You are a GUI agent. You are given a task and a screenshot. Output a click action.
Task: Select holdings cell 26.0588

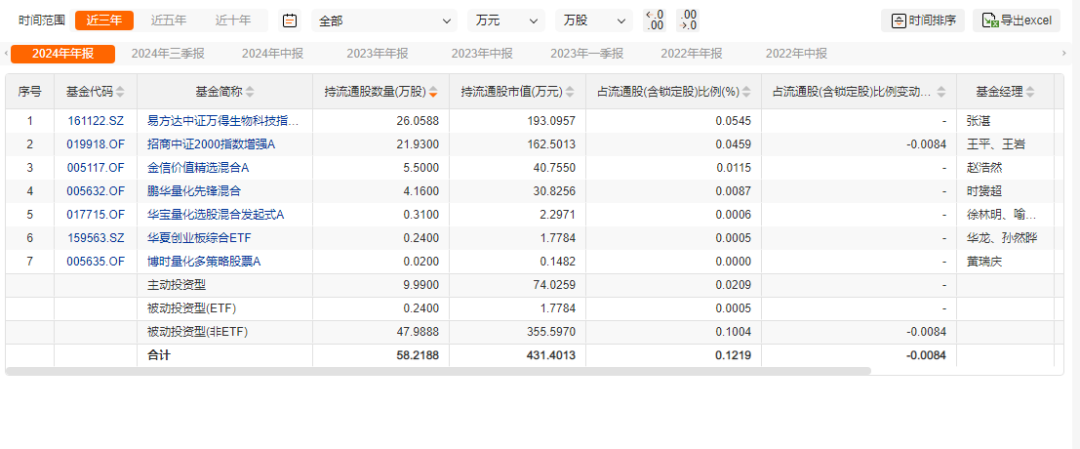click(418, 121)
